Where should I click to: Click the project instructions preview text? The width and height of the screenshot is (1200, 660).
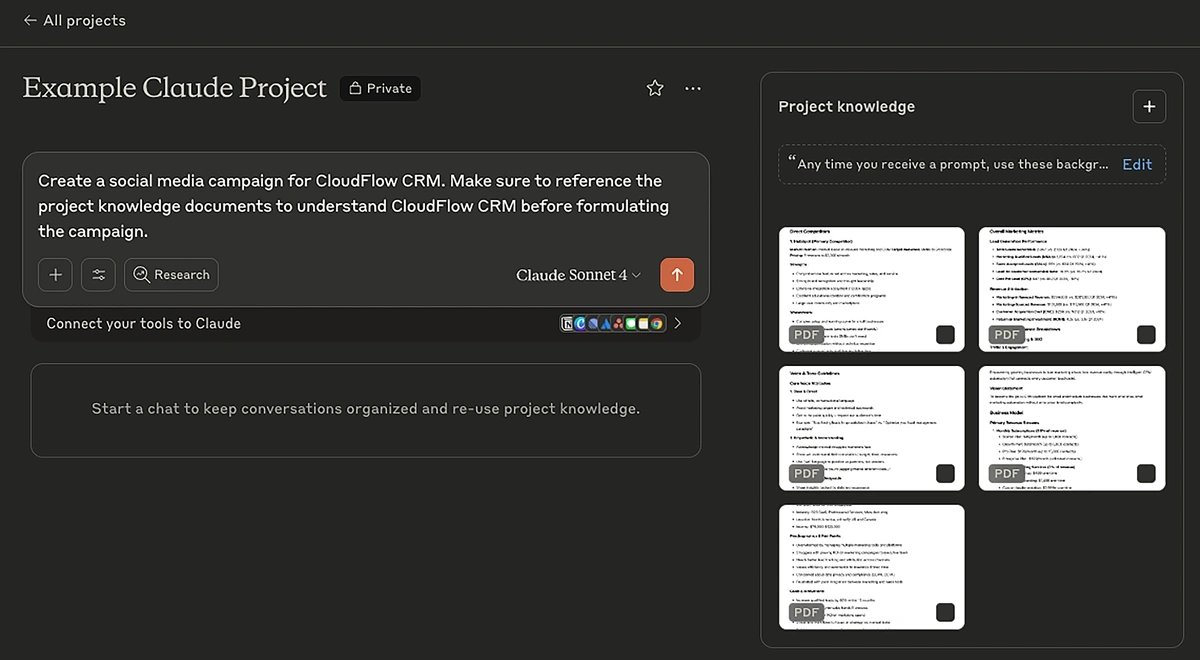click(948, 164)
